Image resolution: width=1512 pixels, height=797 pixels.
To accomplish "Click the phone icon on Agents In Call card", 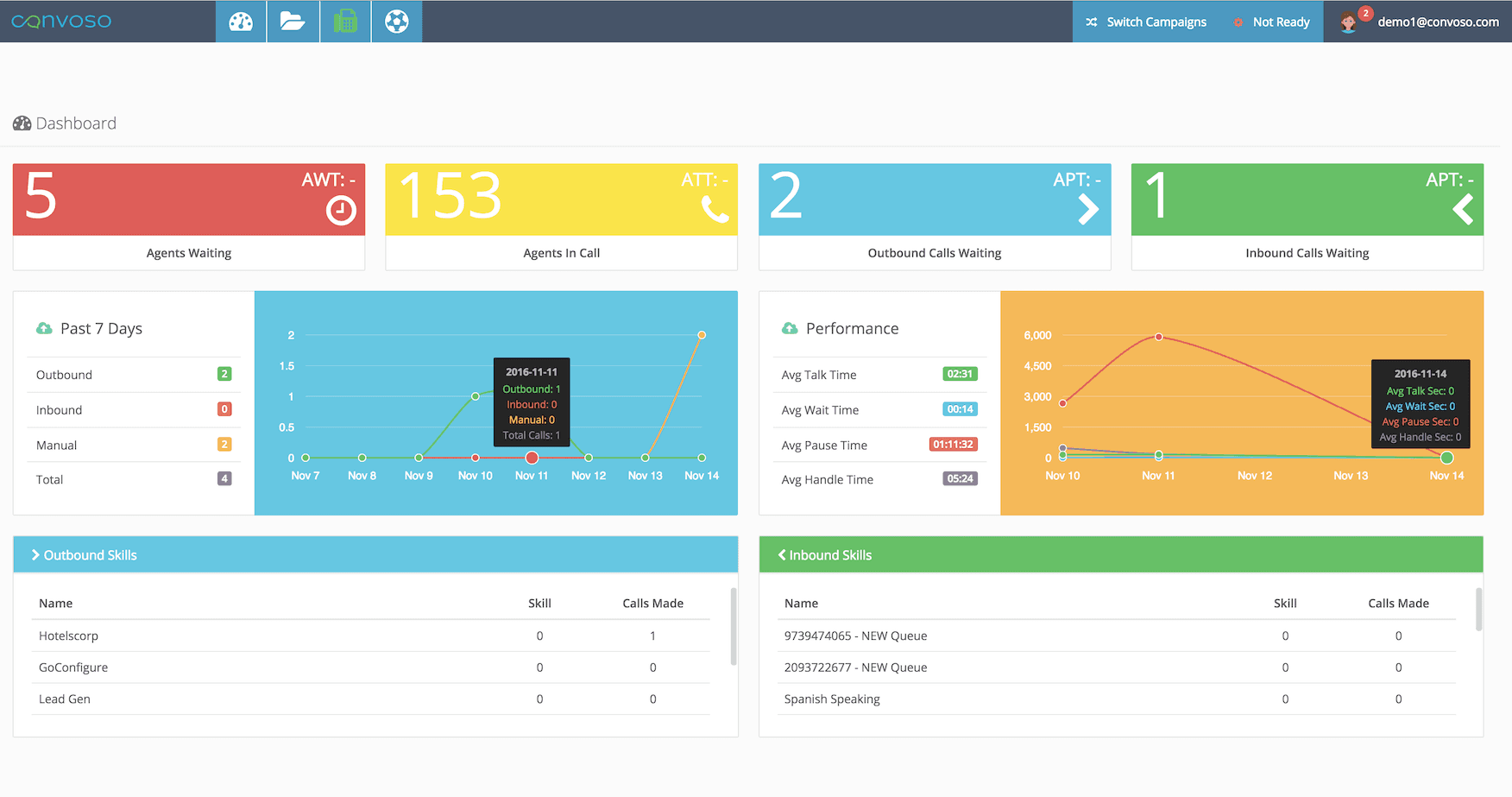I will 715,210.
